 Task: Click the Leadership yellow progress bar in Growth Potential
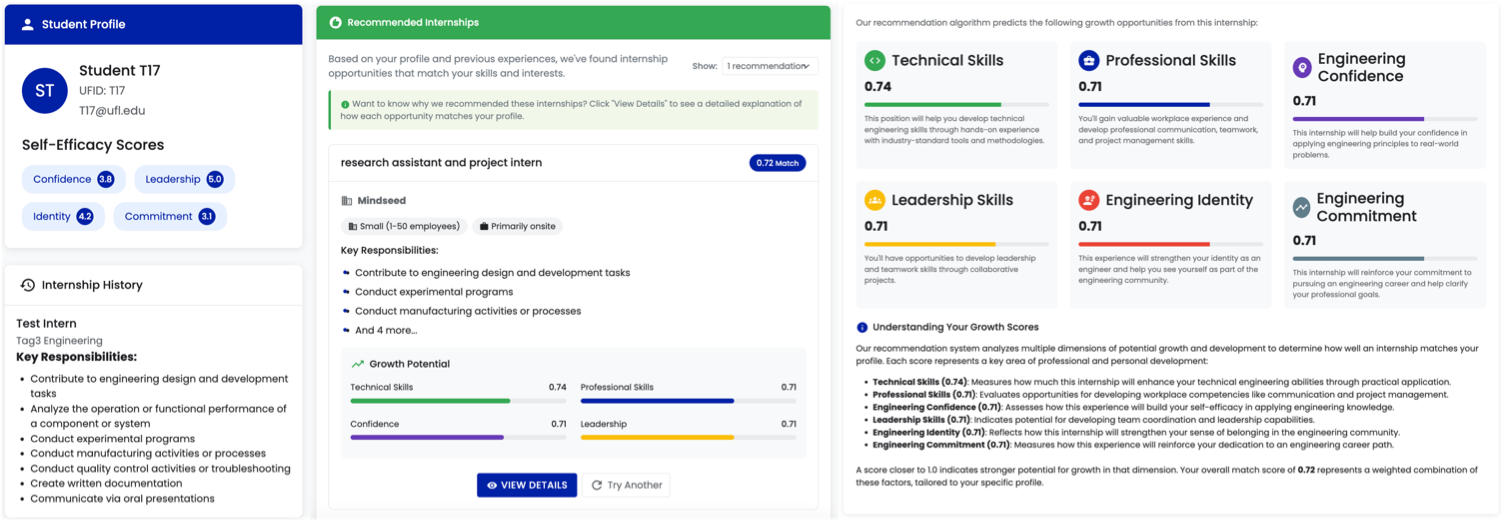click(688, 437)
